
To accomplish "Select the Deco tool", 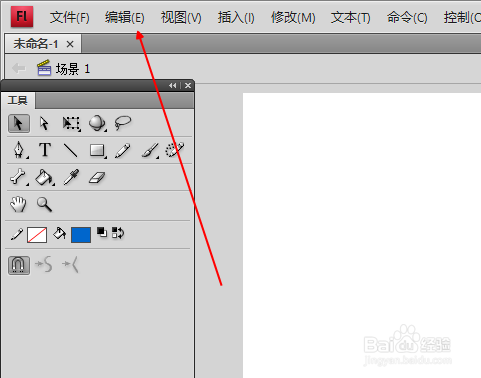I will point(175,150).
